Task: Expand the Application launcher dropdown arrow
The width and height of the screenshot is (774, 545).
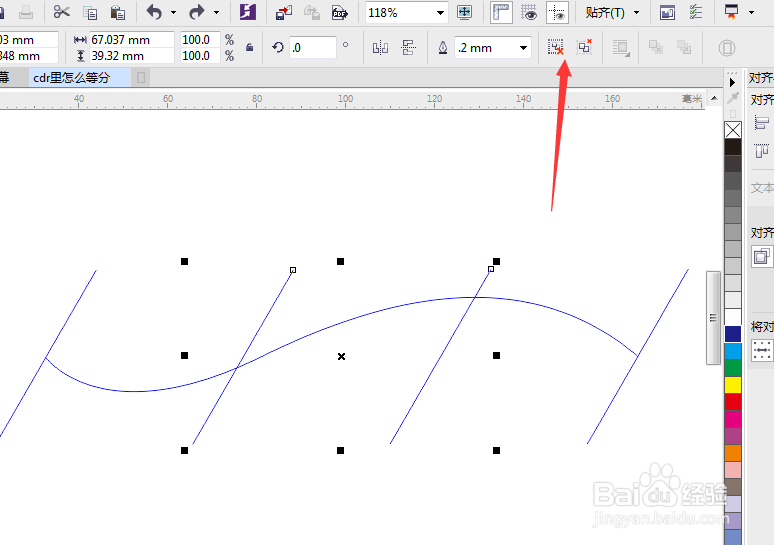Action: [751, 12]
